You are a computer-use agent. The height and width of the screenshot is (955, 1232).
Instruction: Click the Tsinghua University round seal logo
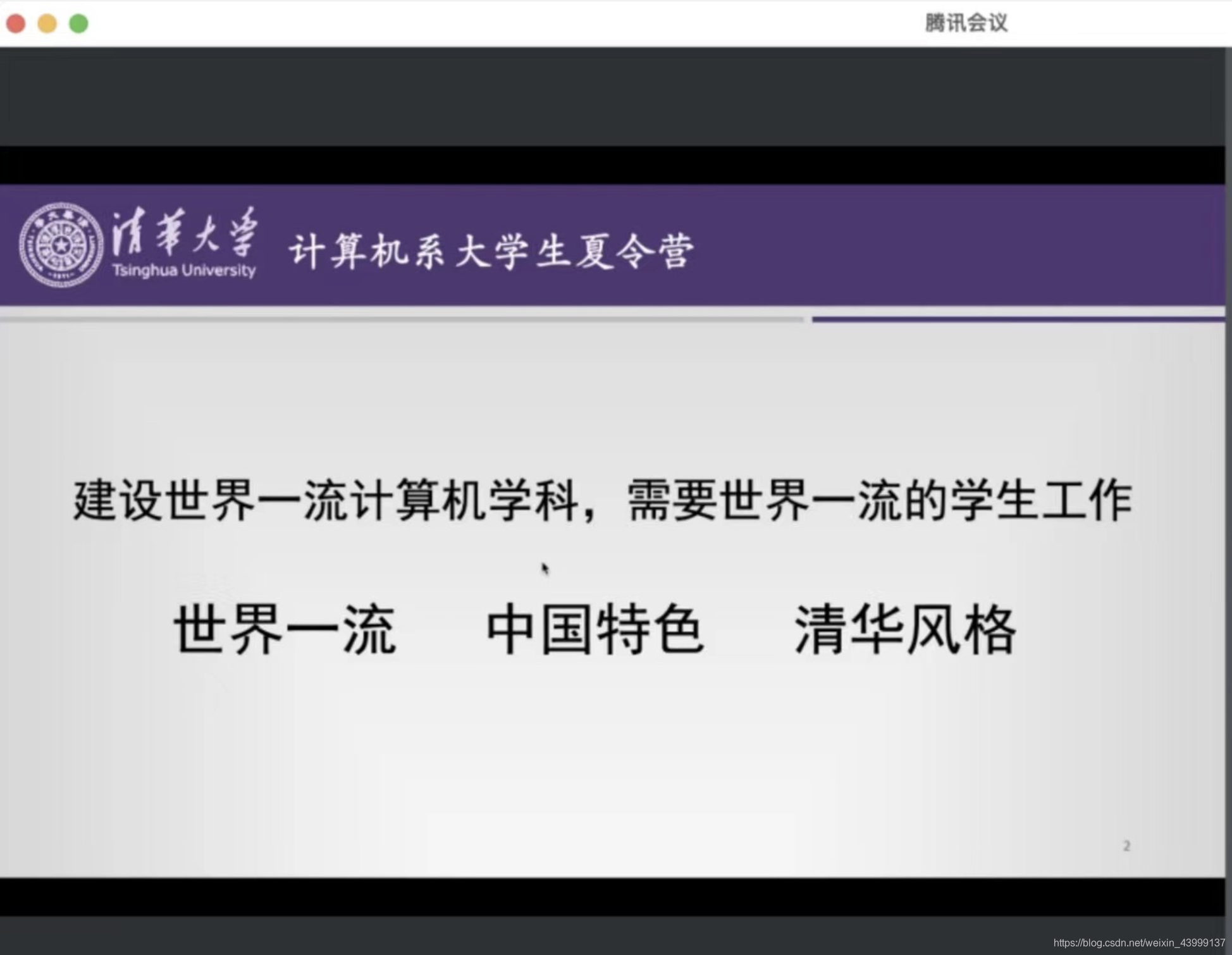61,245
